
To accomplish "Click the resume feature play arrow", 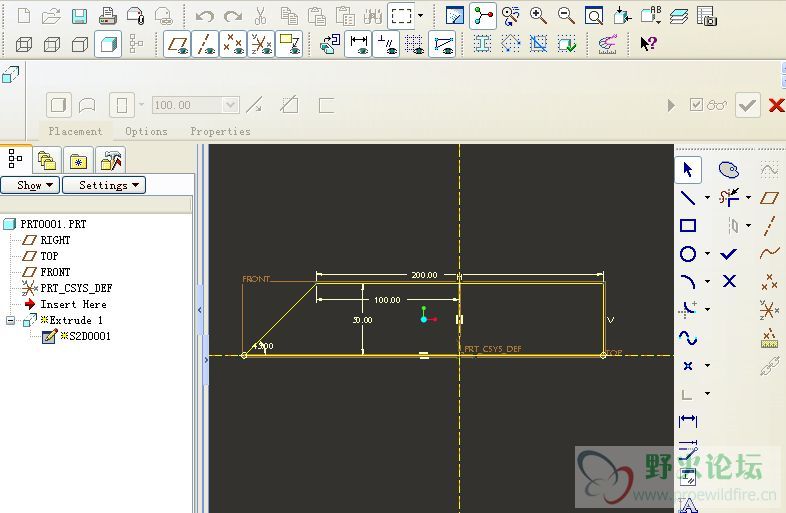I will 671,105.
